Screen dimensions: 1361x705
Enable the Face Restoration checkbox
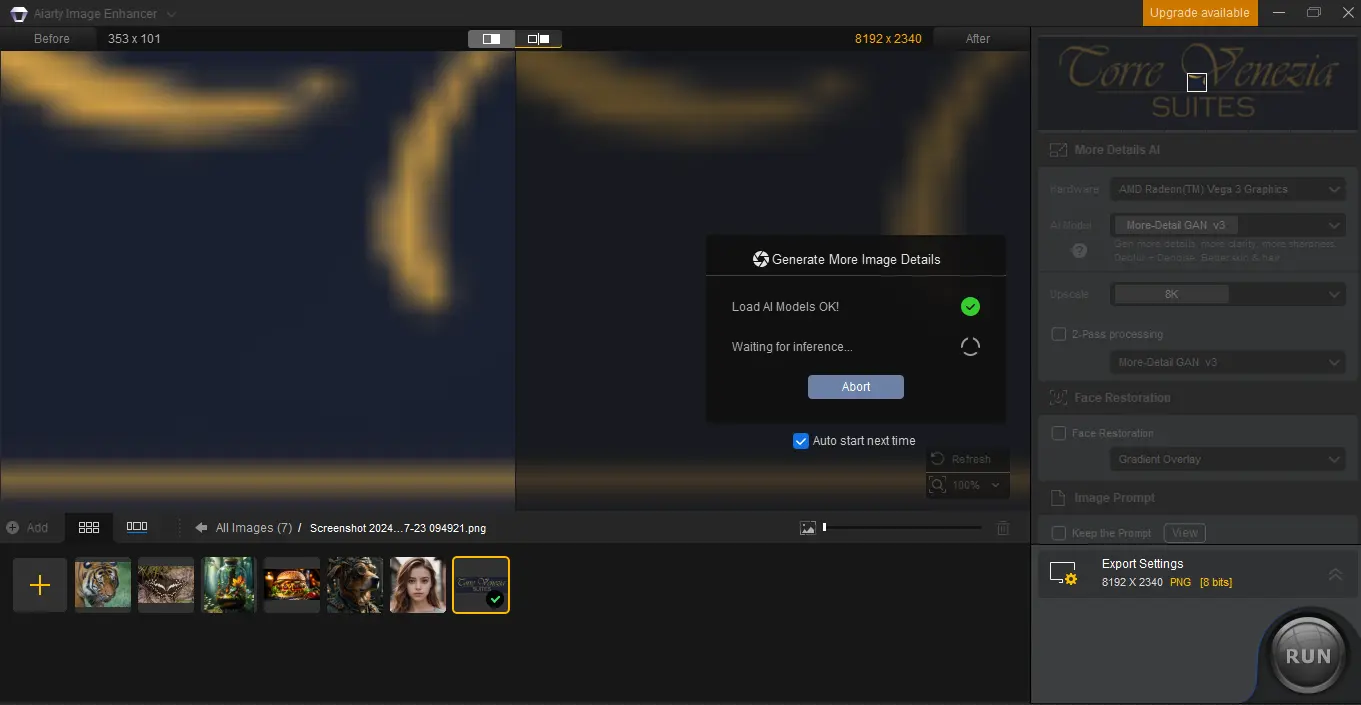coord(1058,433)
